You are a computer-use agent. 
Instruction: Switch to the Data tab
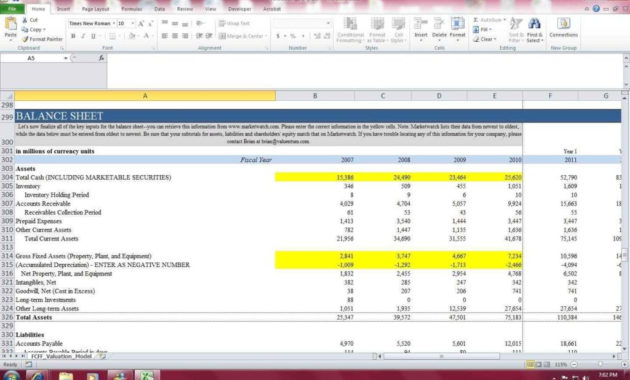pos(159,8)
